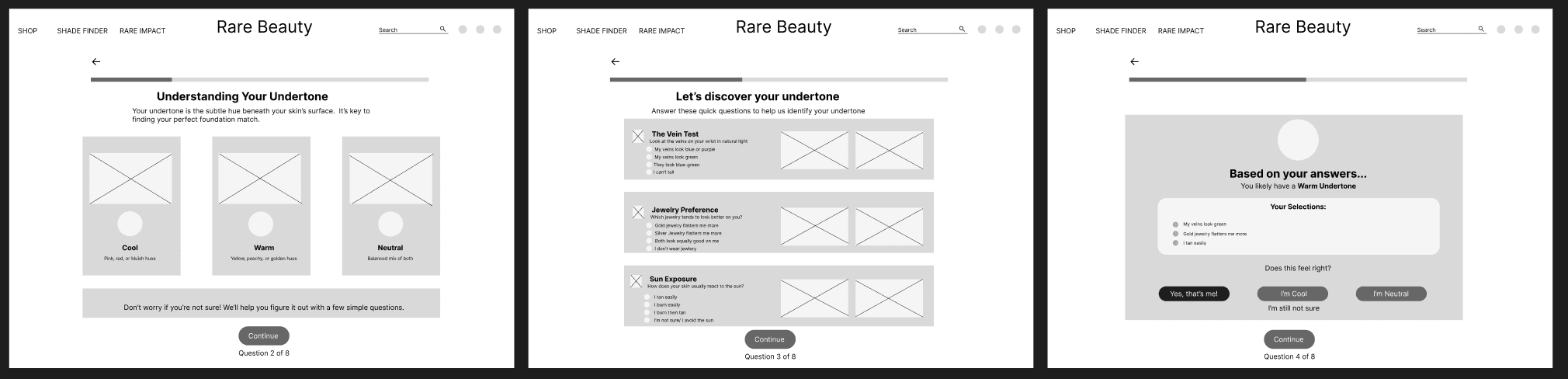Screen dimensions: 1568x379
Task: Click the Neutral undertone color circle
Action: 390,224
